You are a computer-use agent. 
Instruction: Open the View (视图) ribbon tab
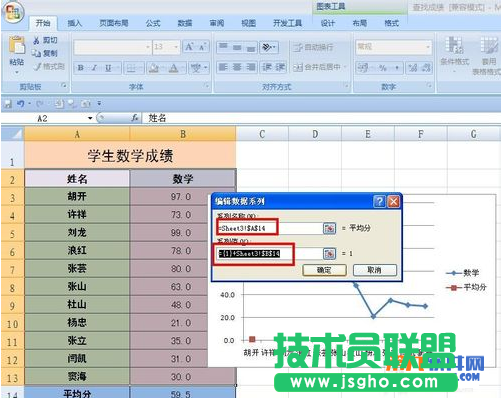pyautogui.click(x=249, y=23)
